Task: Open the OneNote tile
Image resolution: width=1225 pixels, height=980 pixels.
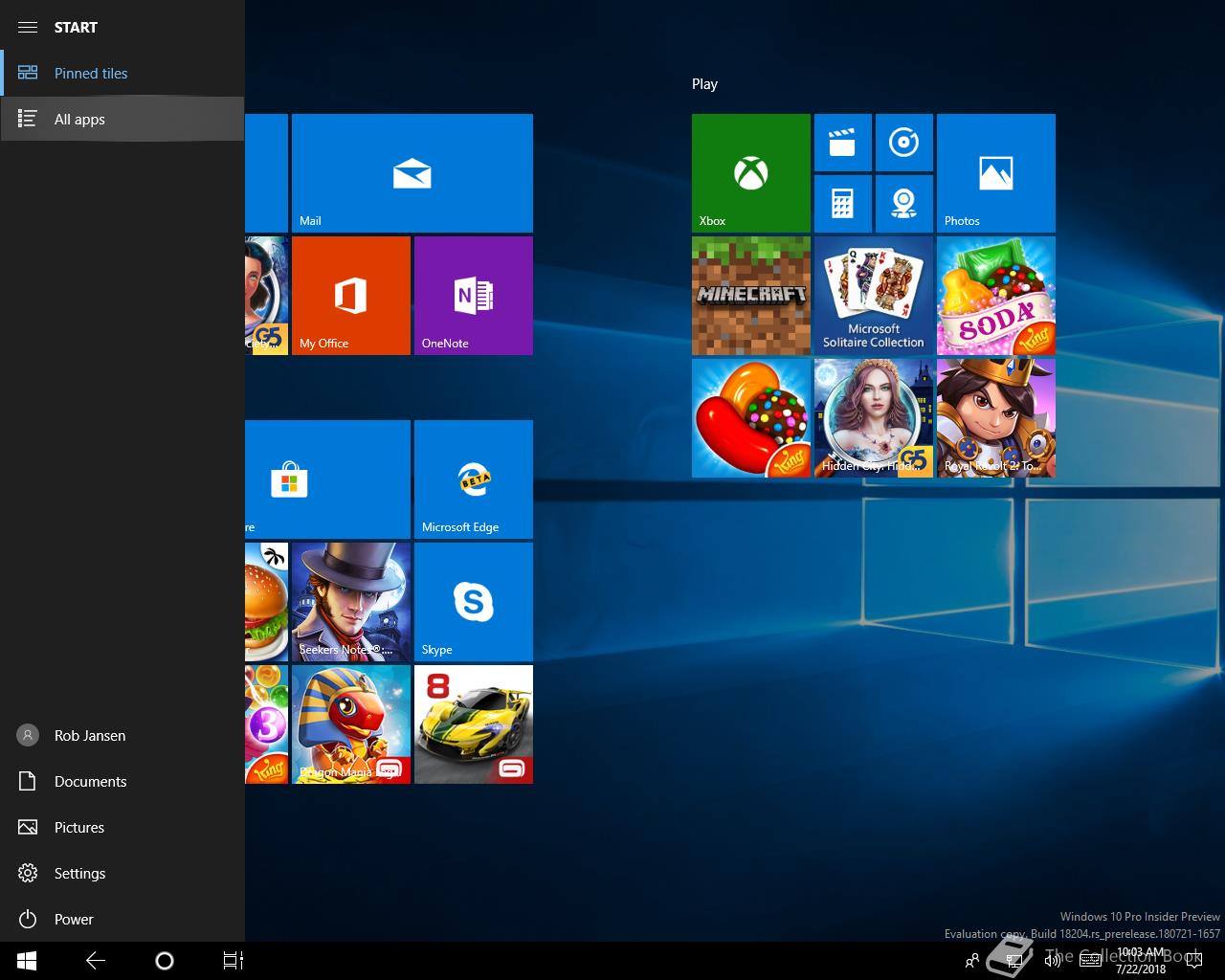Action: coord(473,296)
